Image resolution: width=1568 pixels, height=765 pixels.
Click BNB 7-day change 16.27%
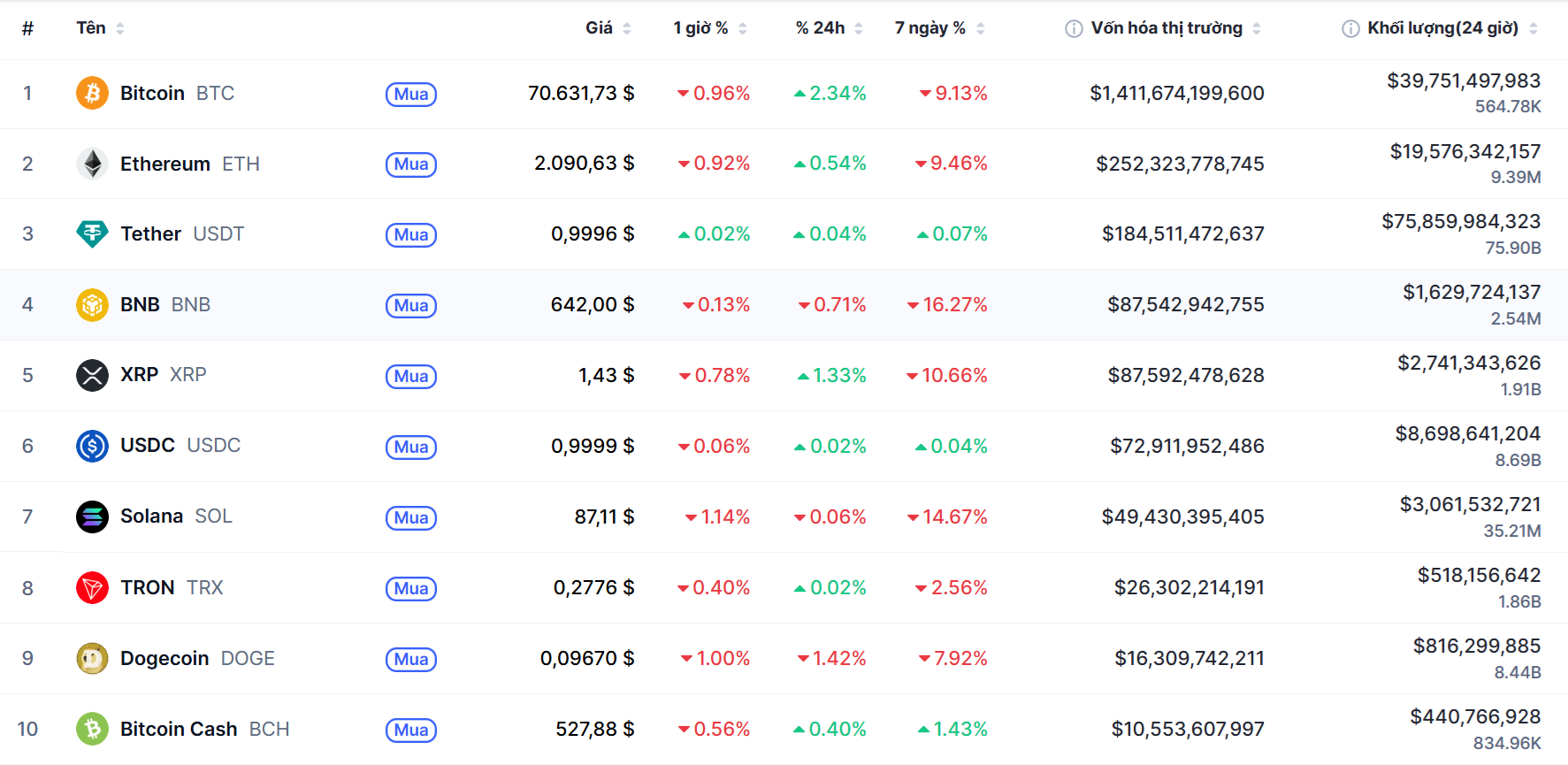(947, 304)
